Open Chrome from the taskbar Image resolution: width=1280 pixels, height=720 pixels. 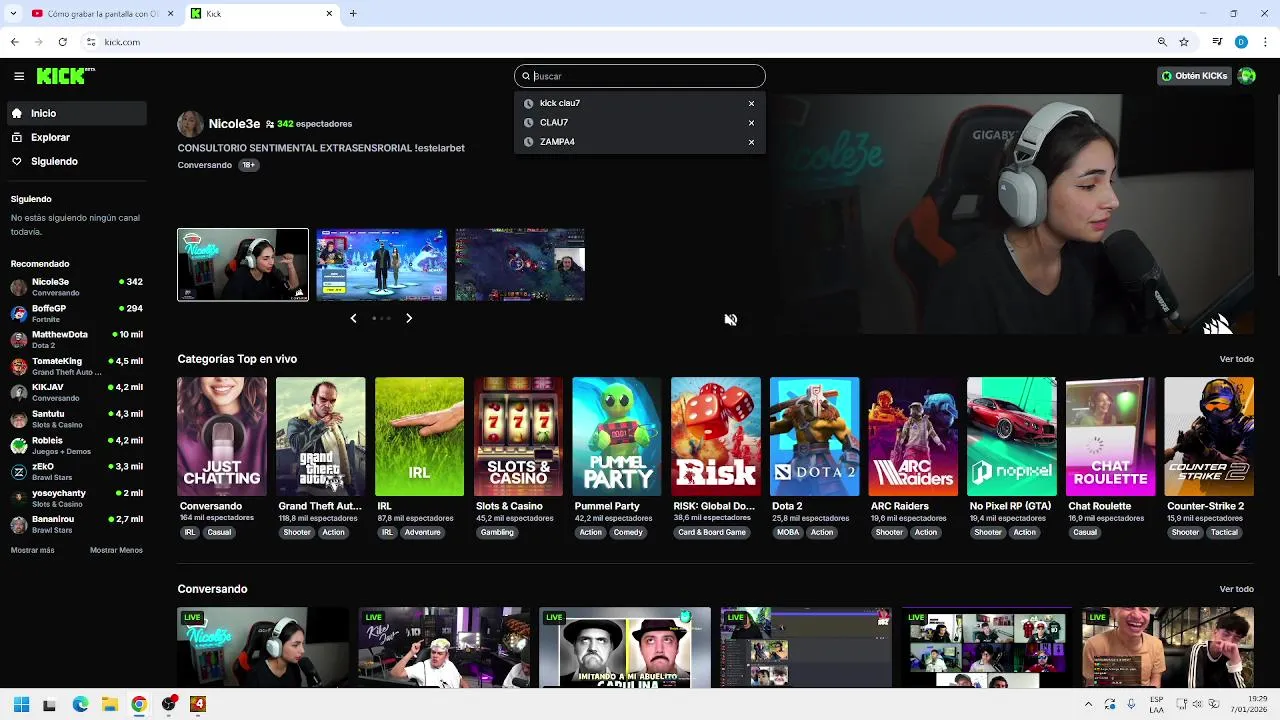(x=139, y=705)
